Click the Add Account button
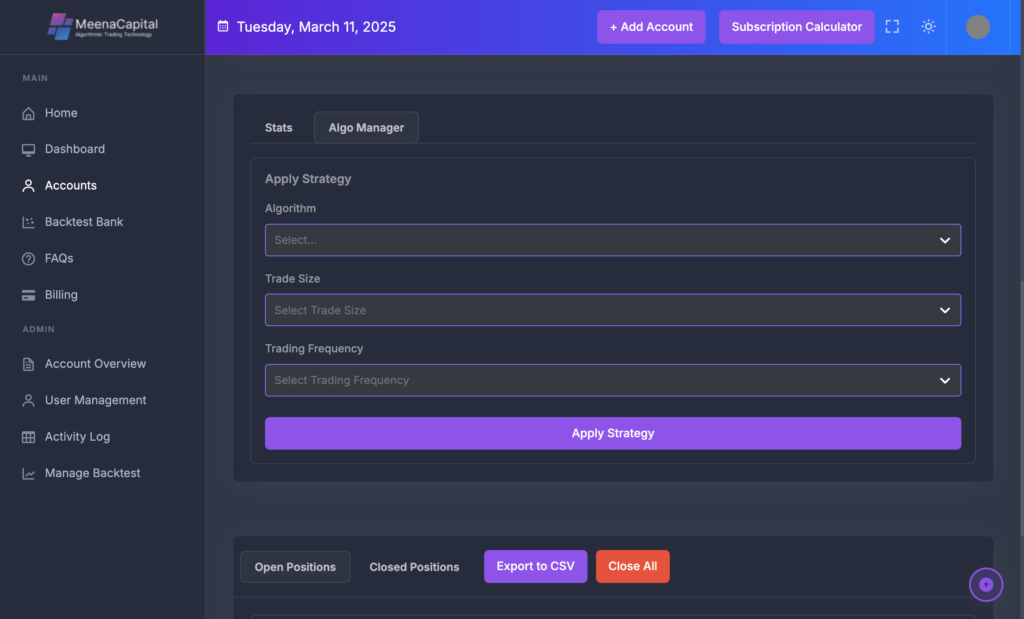The width and height of the screenshot is (1024, 619). 651,27
